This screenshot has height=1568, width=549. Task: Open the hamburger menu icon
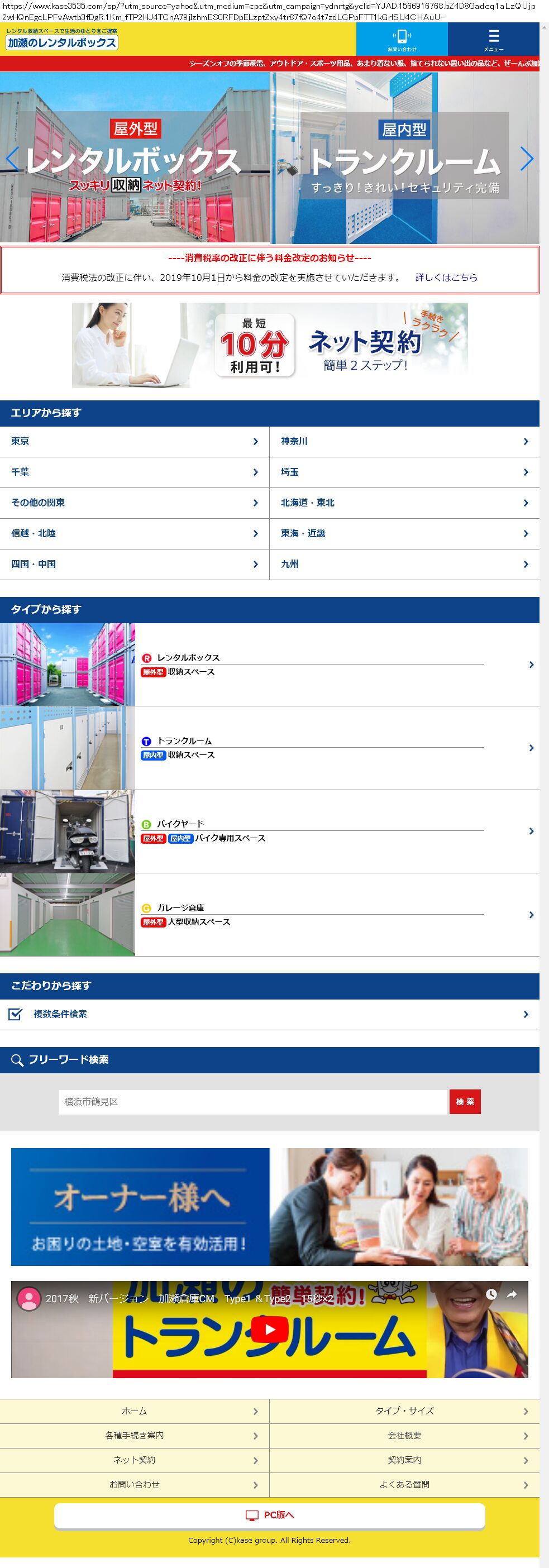click(493, 39)
